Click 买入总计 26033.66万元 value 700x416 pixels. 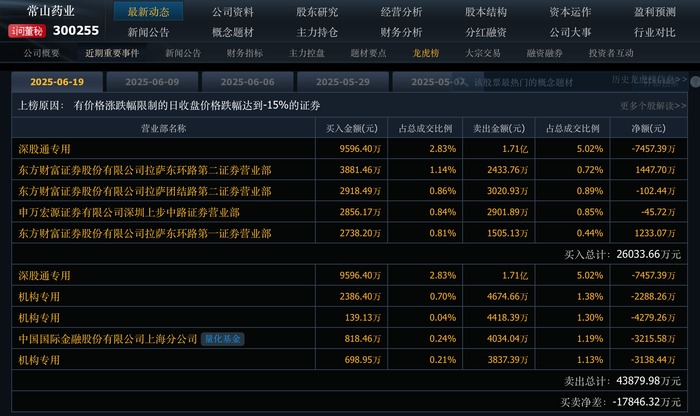click(x=648, y=254)
